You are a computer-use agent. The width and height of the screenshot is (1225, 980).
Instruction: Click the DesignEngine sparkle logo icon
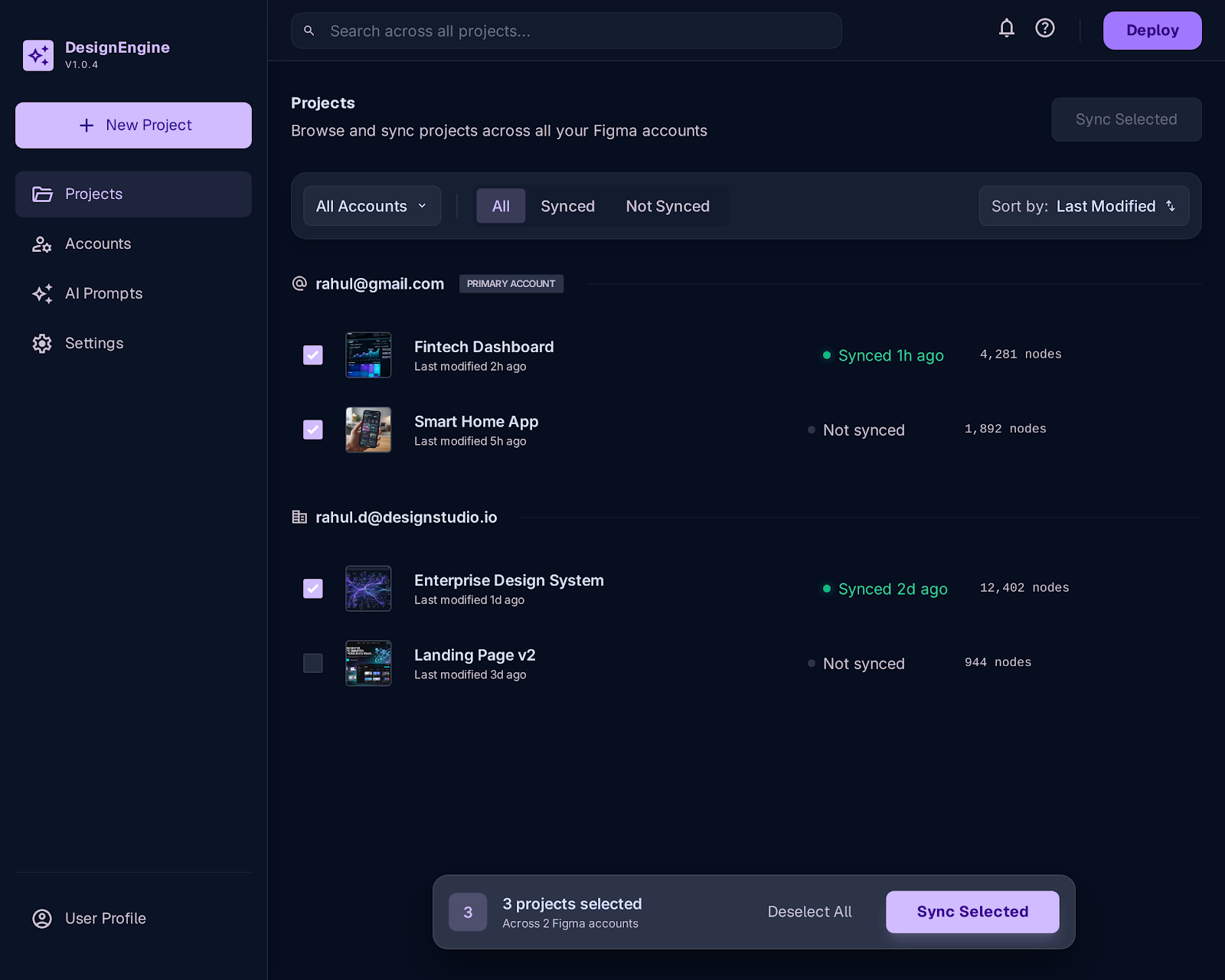pyautogui.click(x=38, y=55)
